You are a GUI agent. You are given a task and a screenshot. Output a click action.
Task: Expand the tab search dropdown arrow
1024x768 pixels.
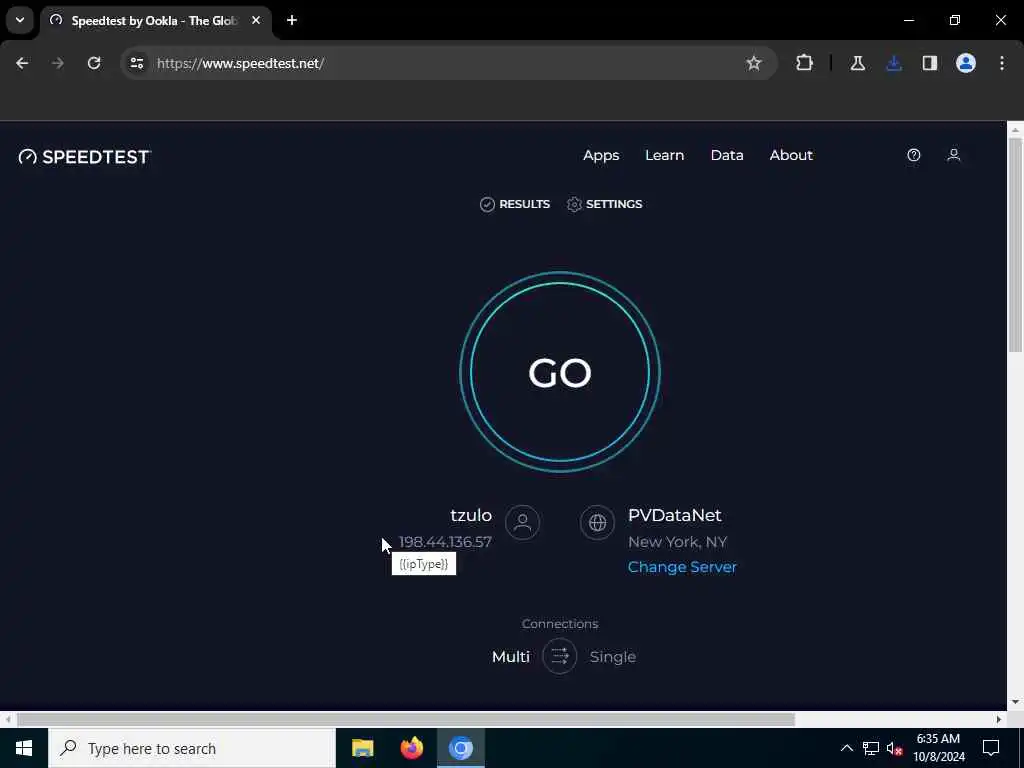(20, 20)
